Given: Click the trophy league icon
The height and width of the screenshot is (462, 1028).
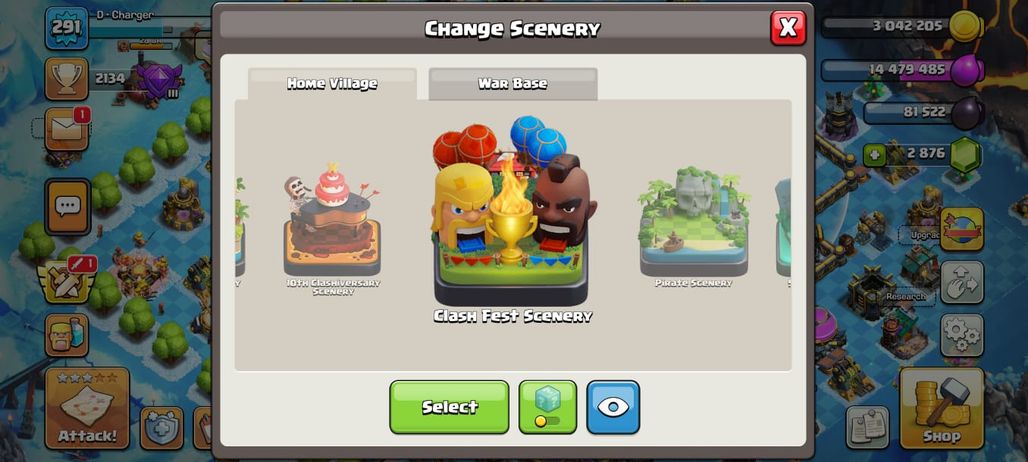Looking at the screenshot, I should coord(66,79).
